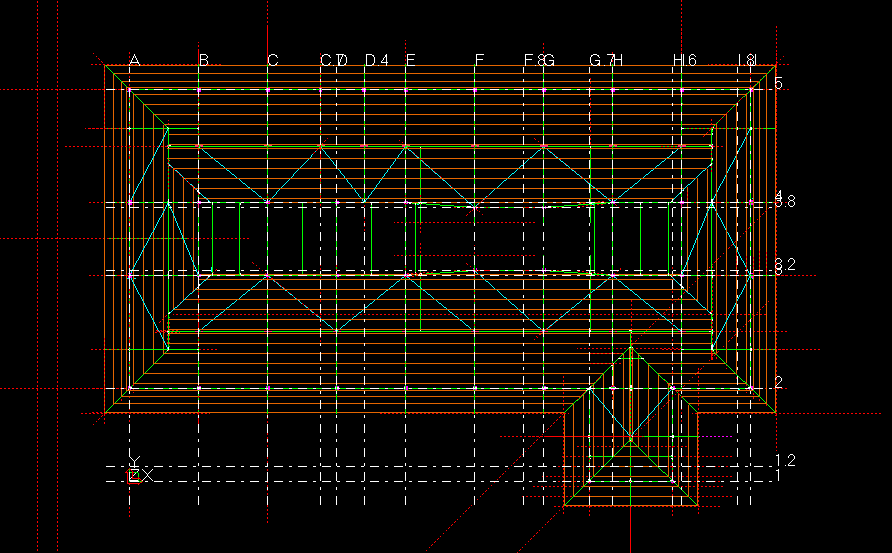Select grid label H.6
Screen dimensions: 892x553
(x=684, y=61)
